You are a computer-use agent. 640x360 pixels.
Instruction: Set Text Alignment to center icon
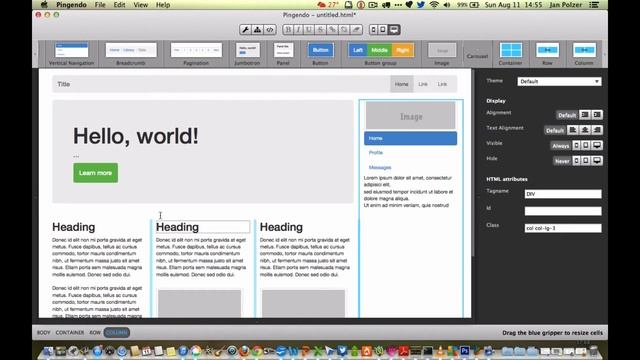tap(585, 130)
